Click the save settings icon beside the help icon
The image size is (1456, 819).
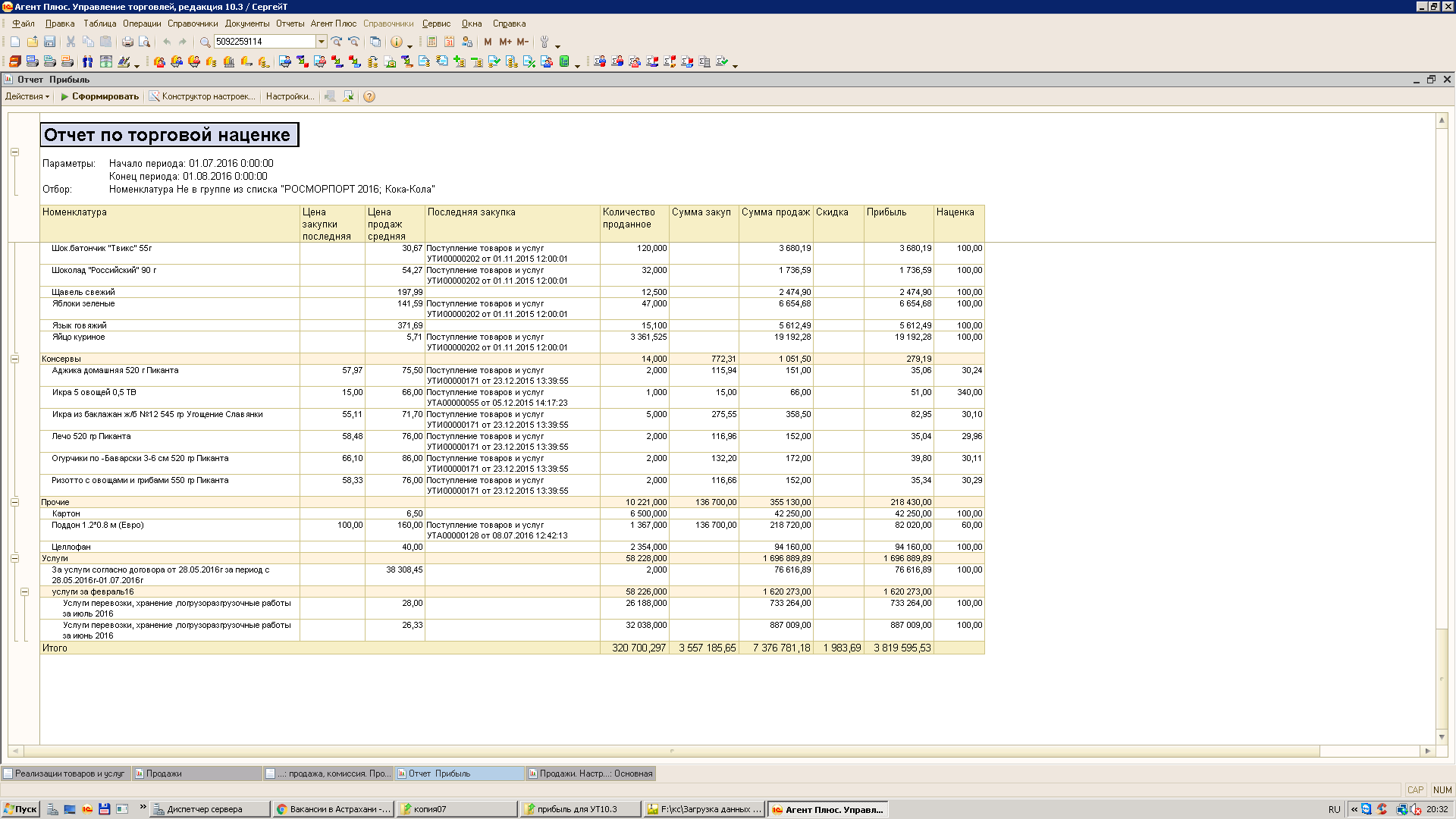click(348, 96)
